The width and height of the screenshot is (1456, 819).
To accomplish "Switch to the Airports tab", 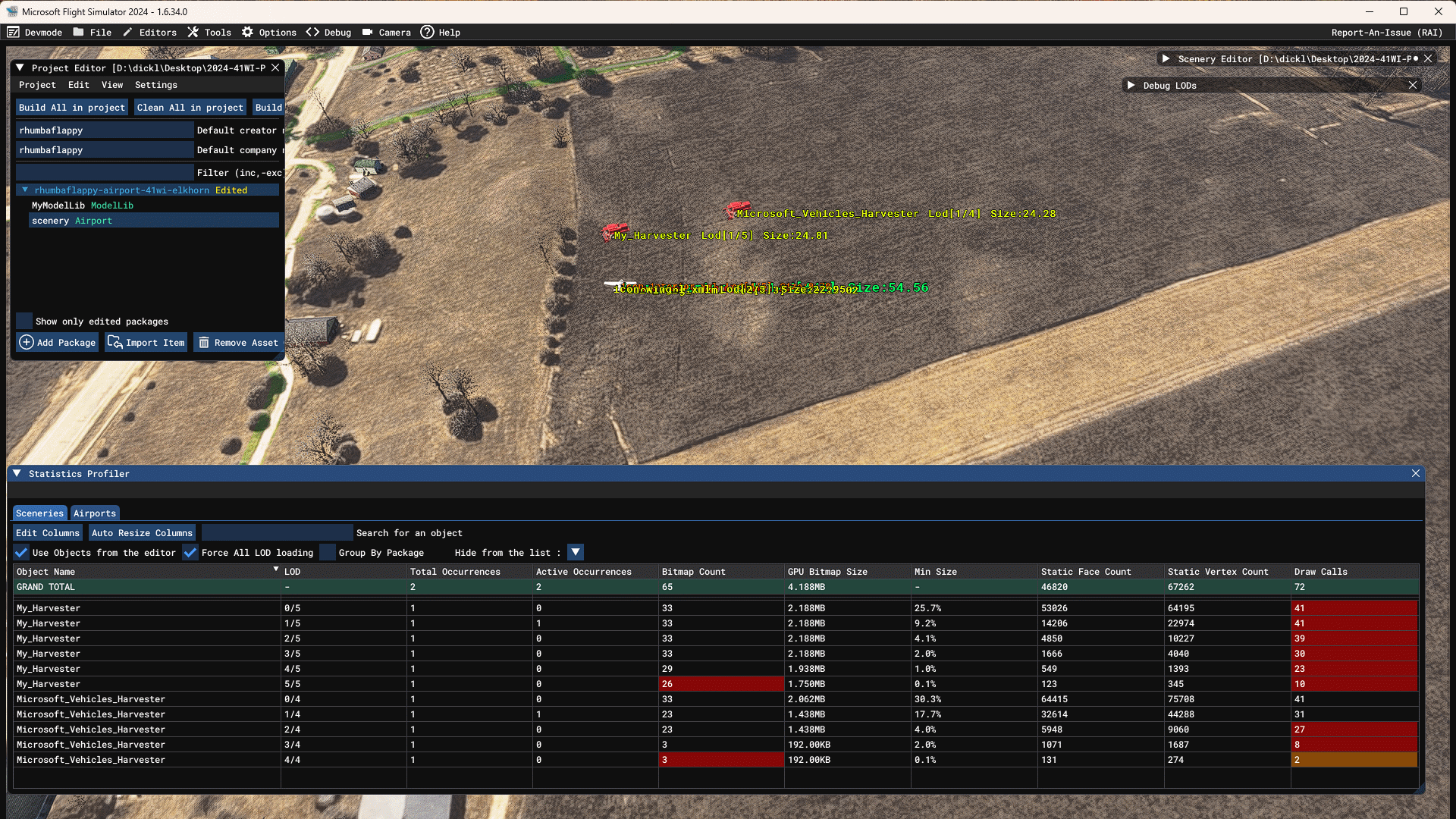I will (x=95, y=513).
